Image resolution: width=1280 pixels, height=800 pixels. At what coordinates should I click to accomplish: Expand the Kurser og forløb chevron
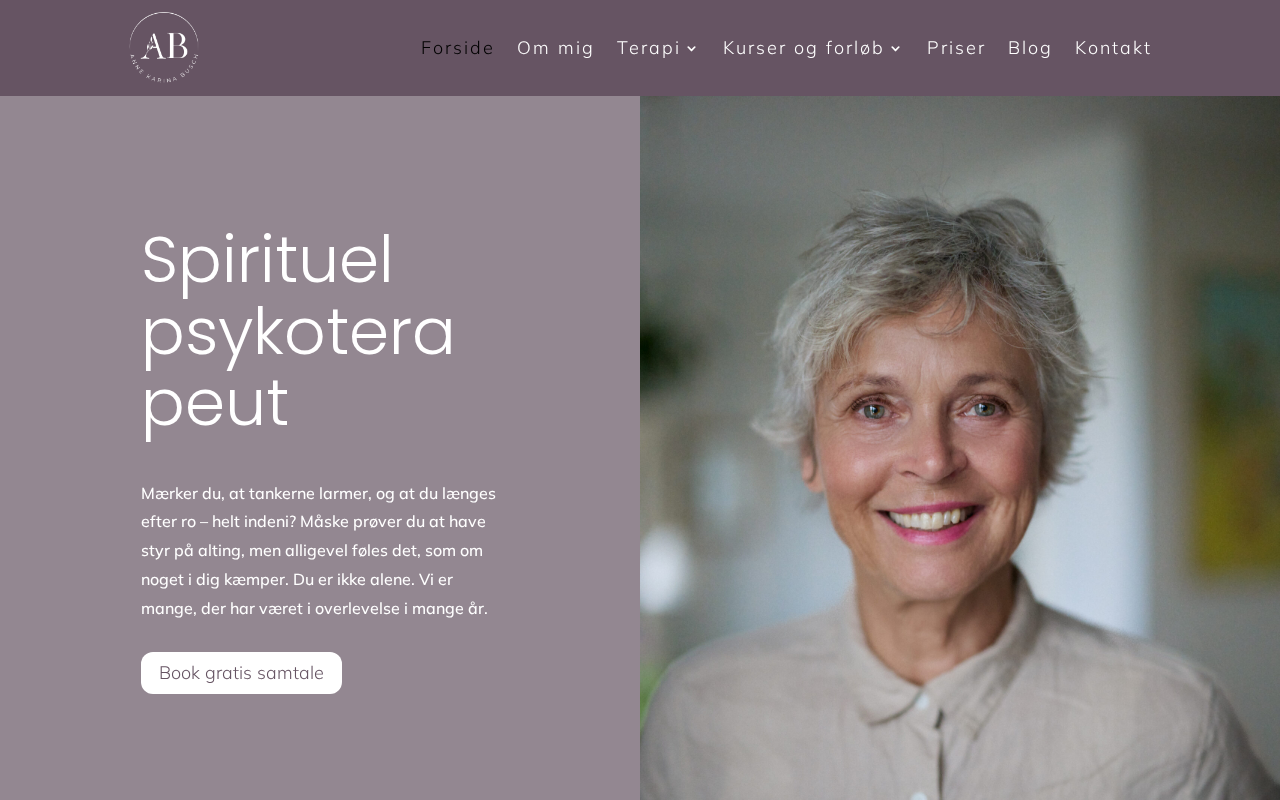[x=896, y=49]
